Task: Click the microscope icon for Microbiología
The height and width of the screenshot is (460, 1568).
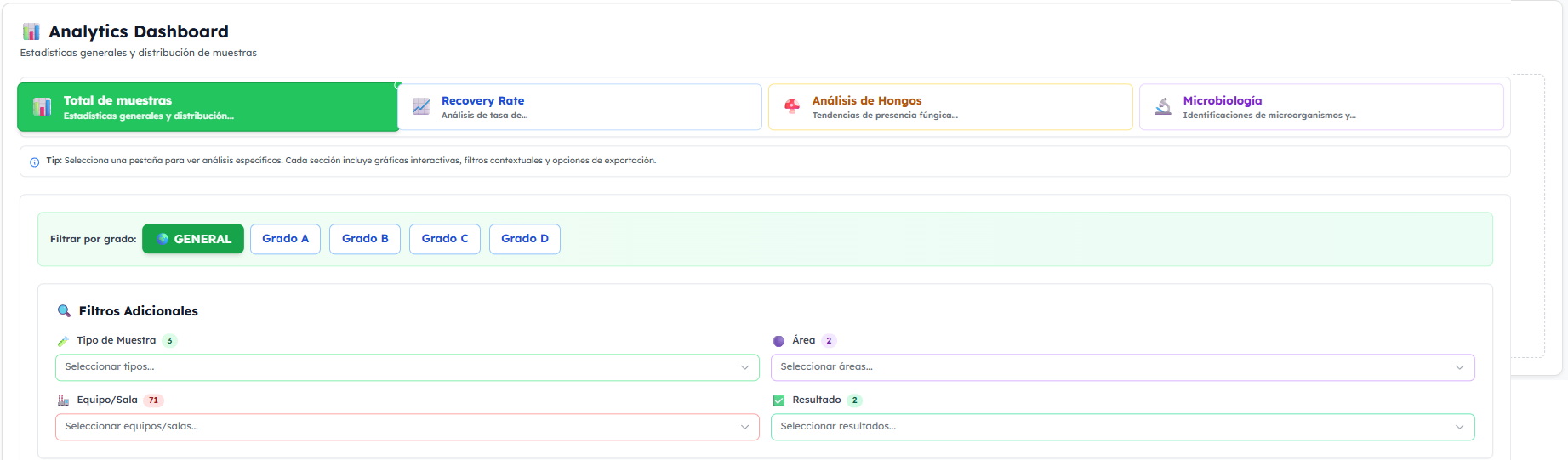Action: click(x=1162, y=106)
